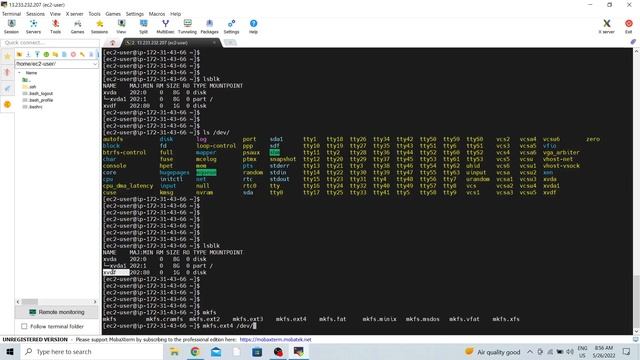Click the download arrow SFTP icon
The width and height of the screenshot is (640, 360).
coord(28,54)
